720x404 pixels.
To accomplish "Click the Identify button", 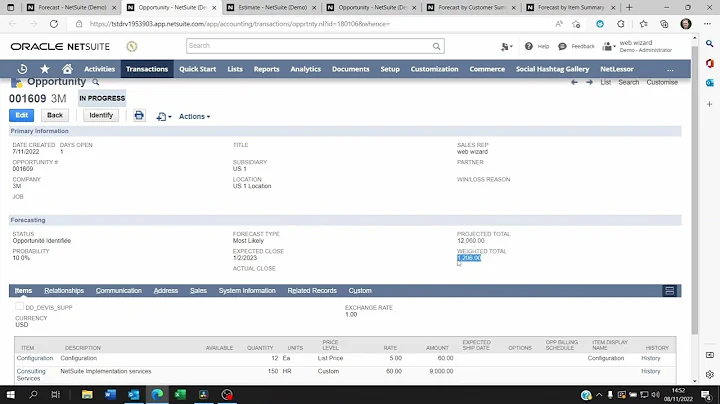I will coord(101,115).
